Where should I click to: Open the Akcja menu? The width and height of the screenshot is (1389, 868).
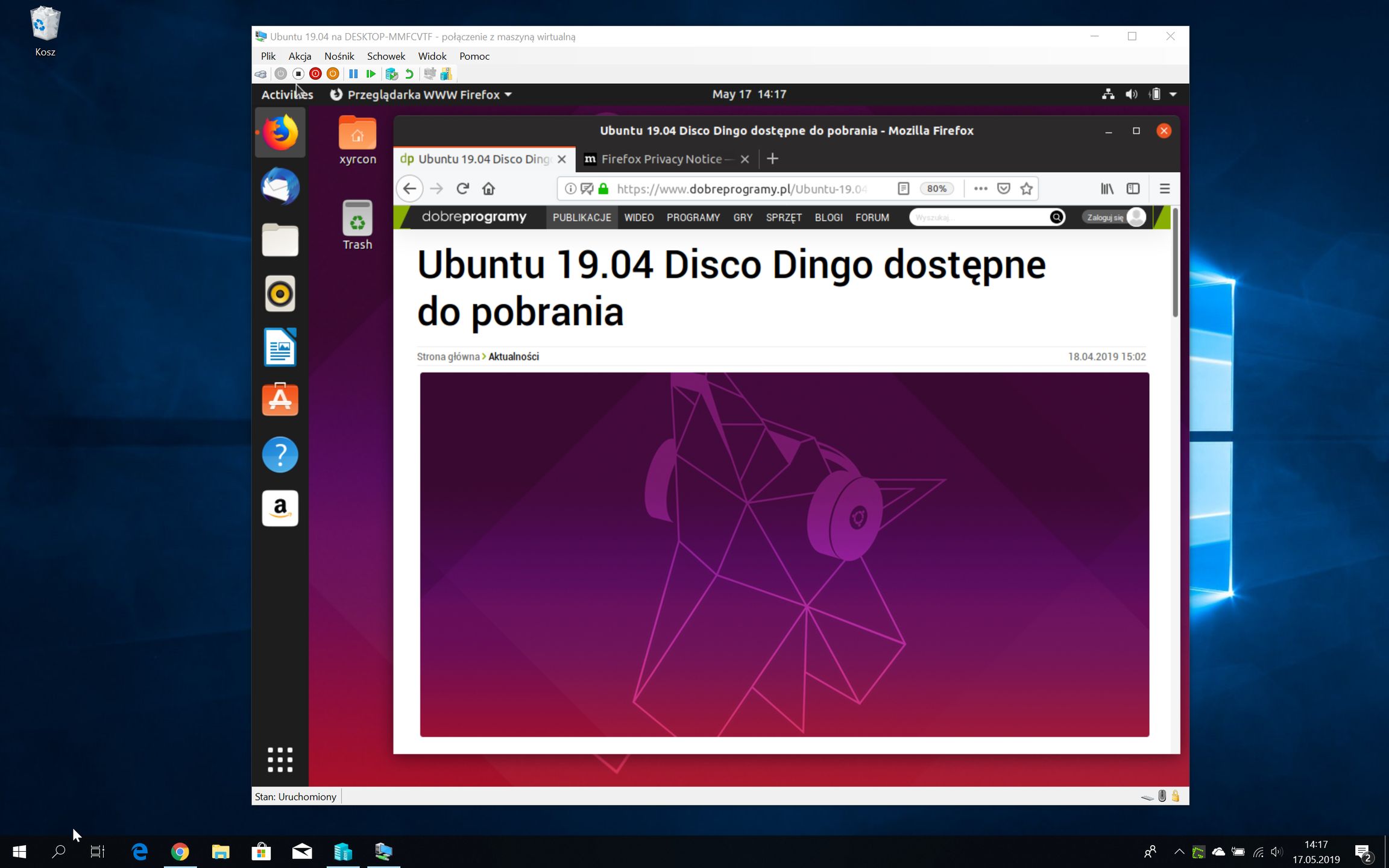point(300,55)
